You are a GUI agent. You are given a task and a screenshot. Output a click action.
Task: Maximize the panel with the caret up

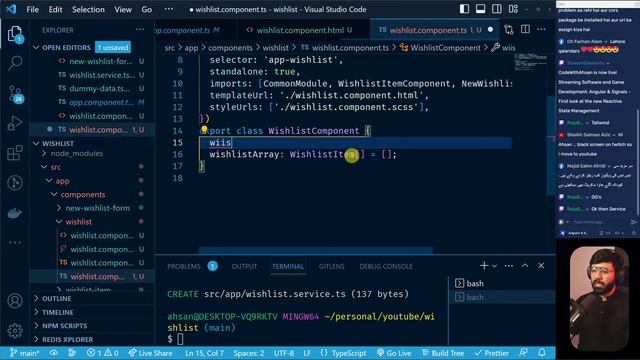click(525, 266)
